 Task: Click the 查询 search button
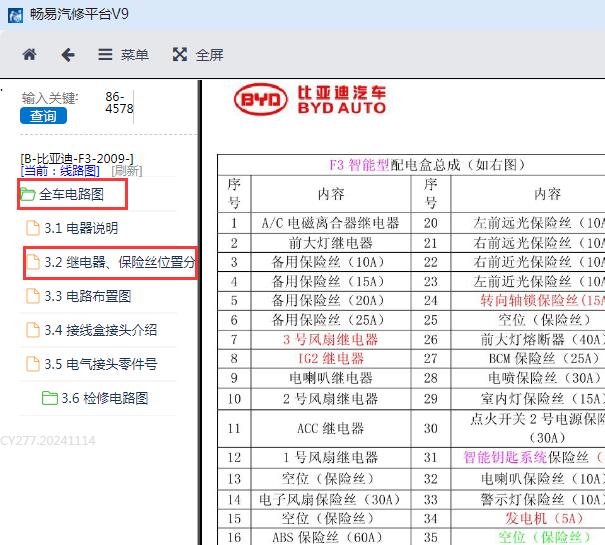click(43, 116)
